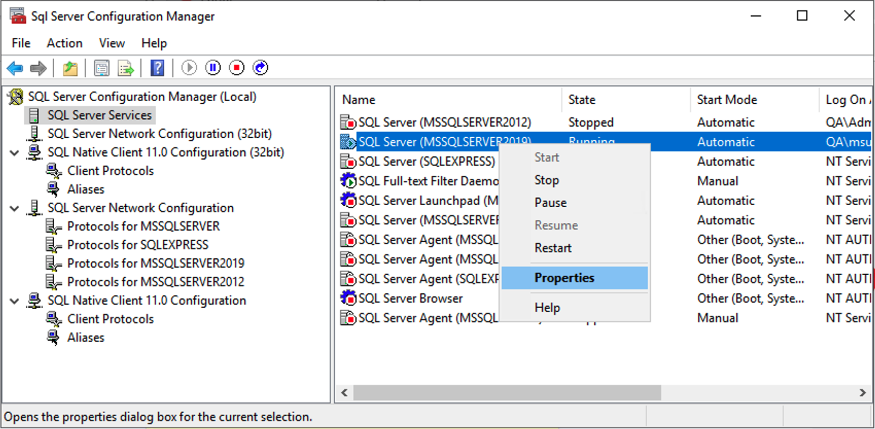Collapse the SQL Server Network Configuration node
Screen dimensions: 875x429
click(14, 208)
